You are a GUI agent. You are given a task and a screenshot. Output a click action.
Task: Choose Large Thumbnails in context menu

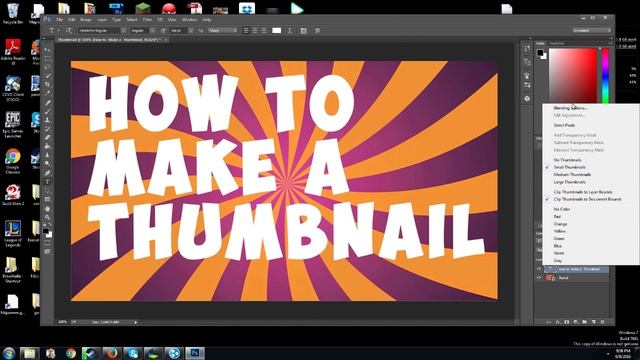569,182
